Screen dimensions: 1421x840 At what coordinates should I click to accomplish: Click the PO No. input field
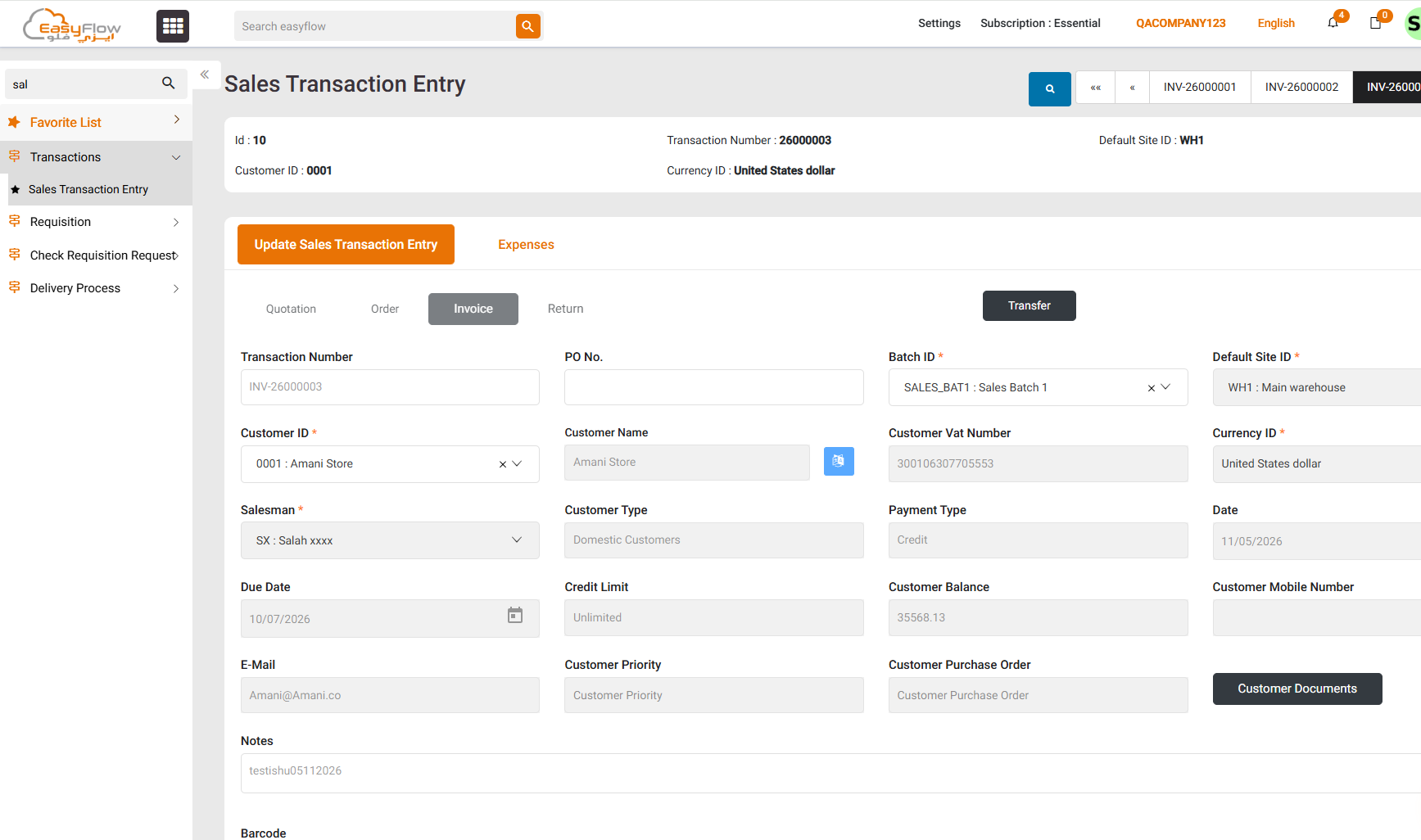[x=714, y=387]
